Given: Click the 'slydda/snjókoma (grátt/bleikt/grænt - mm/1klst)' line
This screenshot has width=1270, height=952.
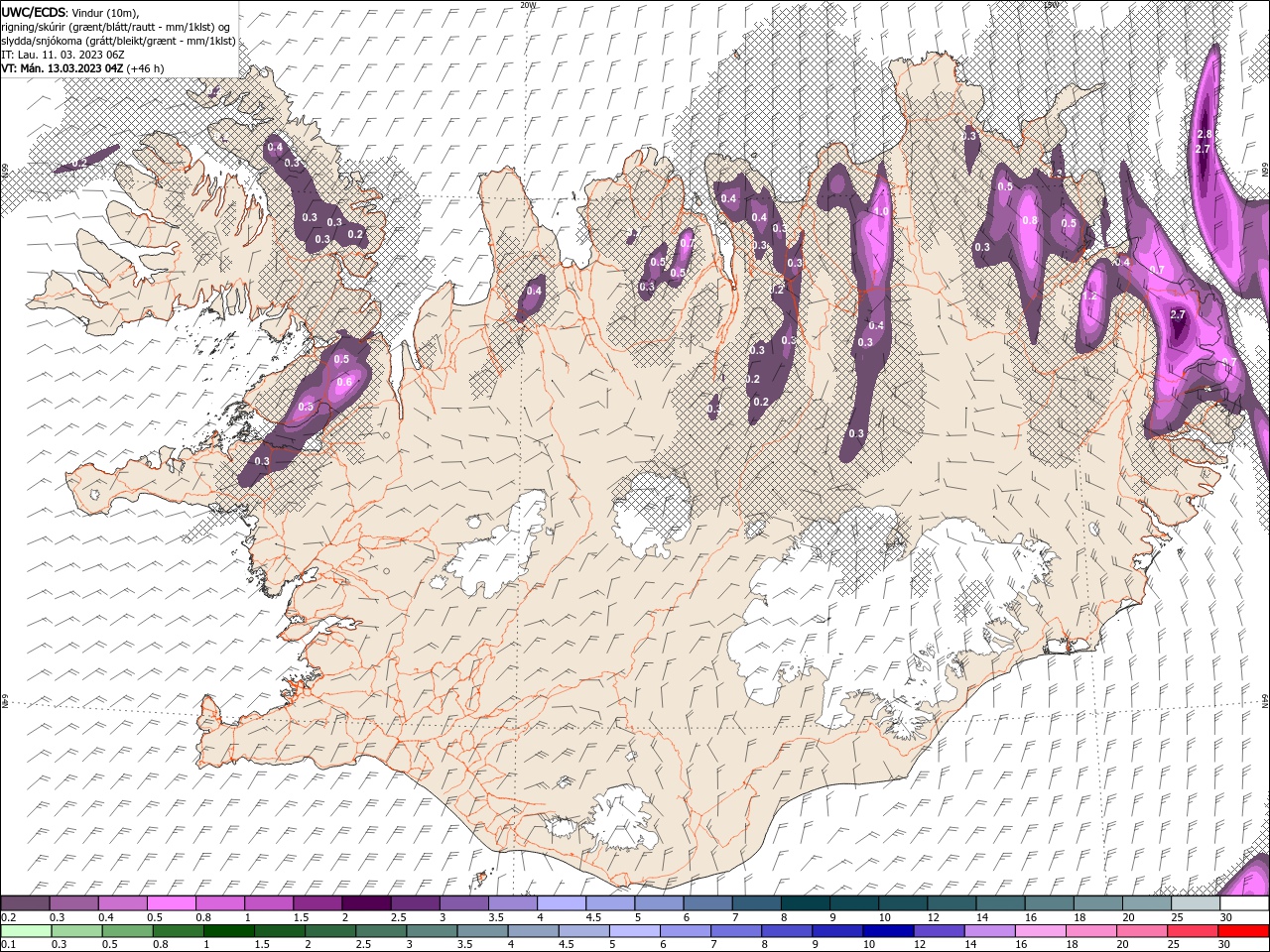Looking at the screenshot, I should (118, 40).
